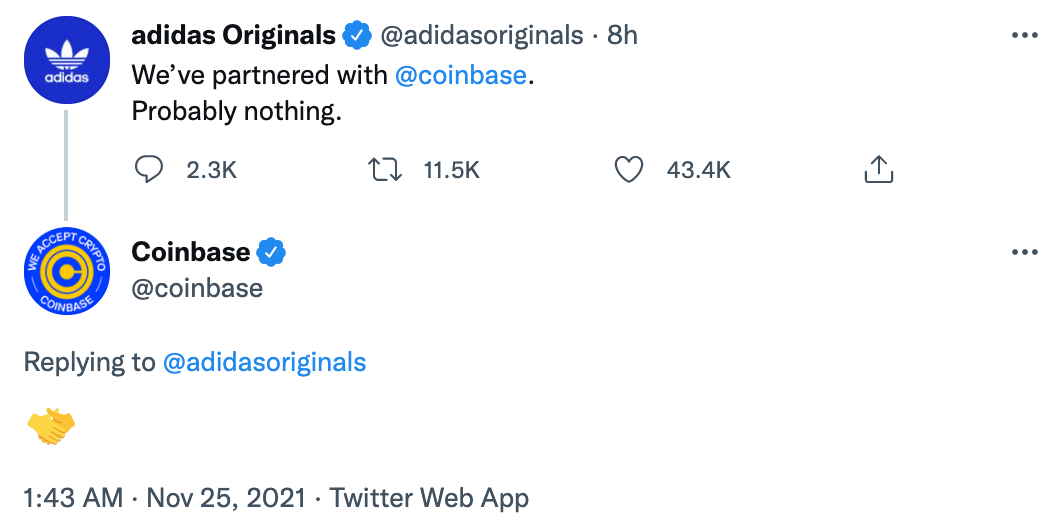Click the reply speech bubble icon

148,170
